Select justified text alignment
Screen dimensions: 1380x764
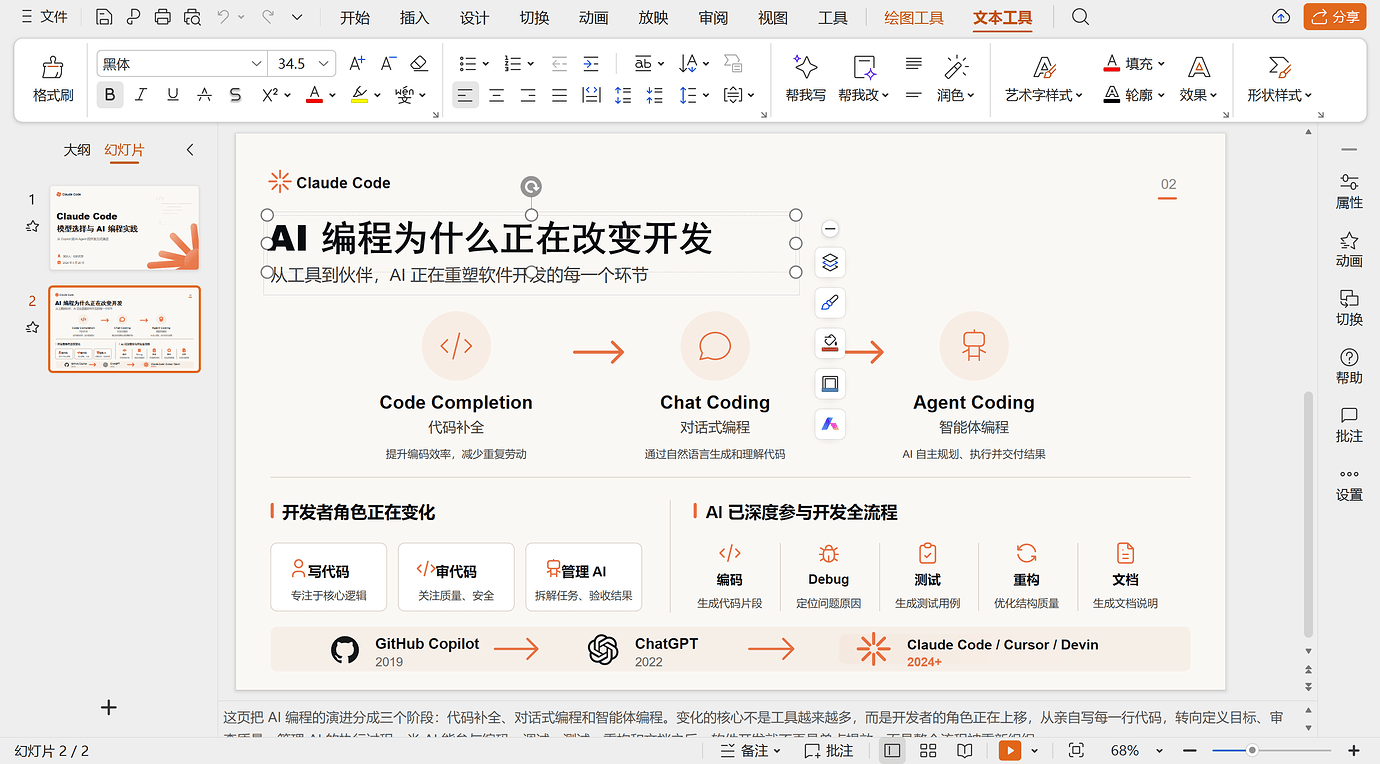[x=560, y=95]
